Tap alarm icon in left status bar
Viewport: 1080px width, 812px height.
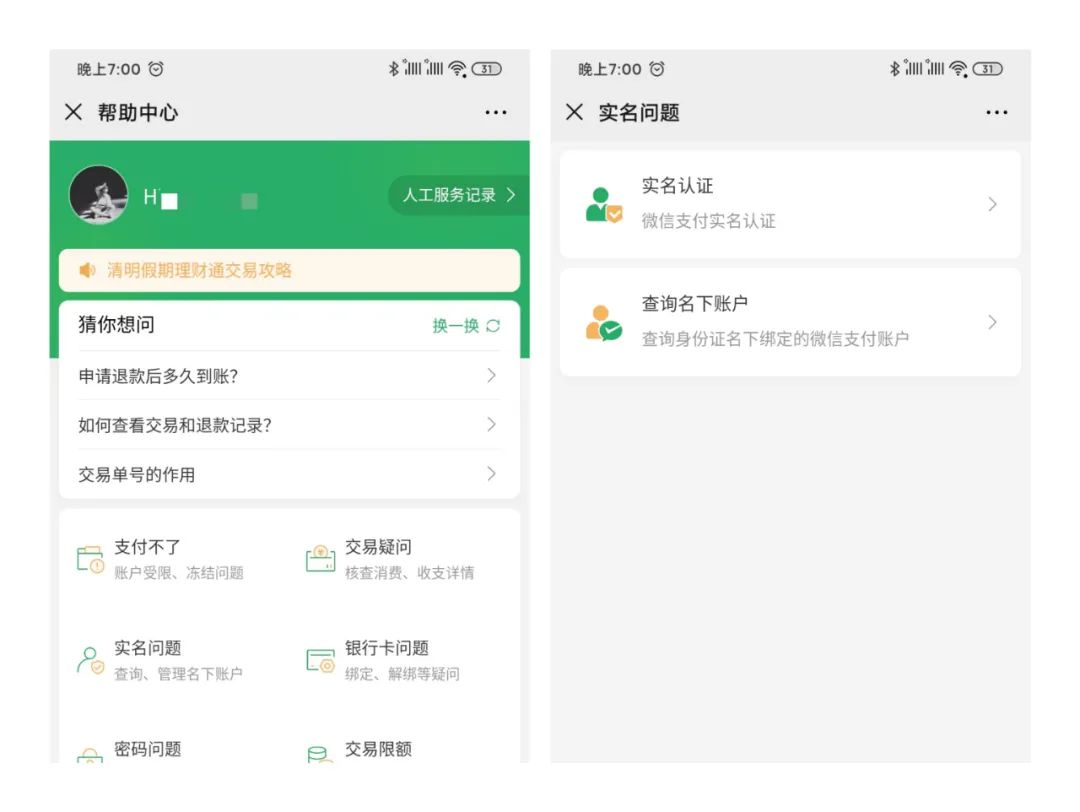(x=156, y=69)
